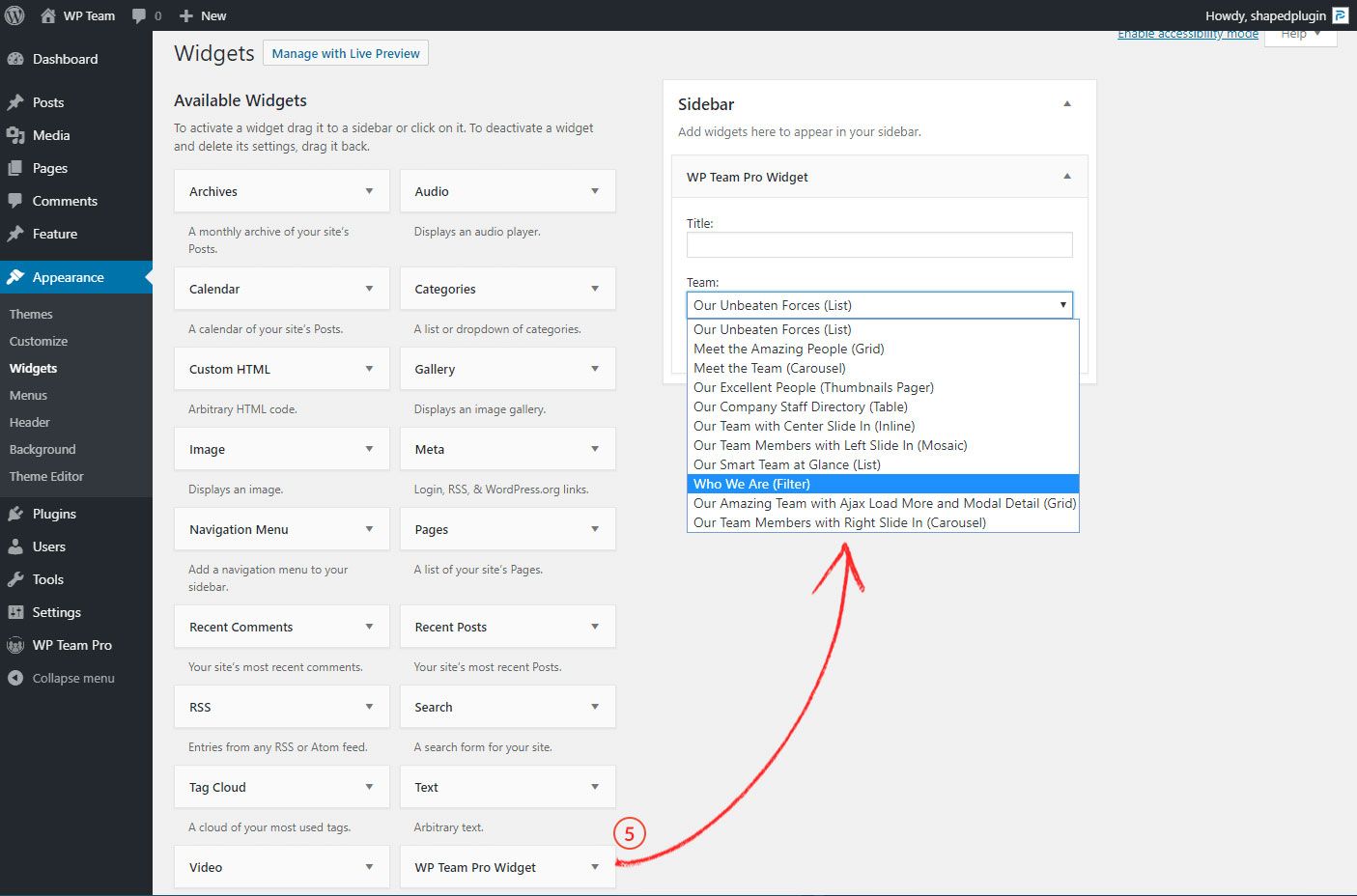Click Manage with Live Preview button
1357x896 pixels.
pos(346,53)
